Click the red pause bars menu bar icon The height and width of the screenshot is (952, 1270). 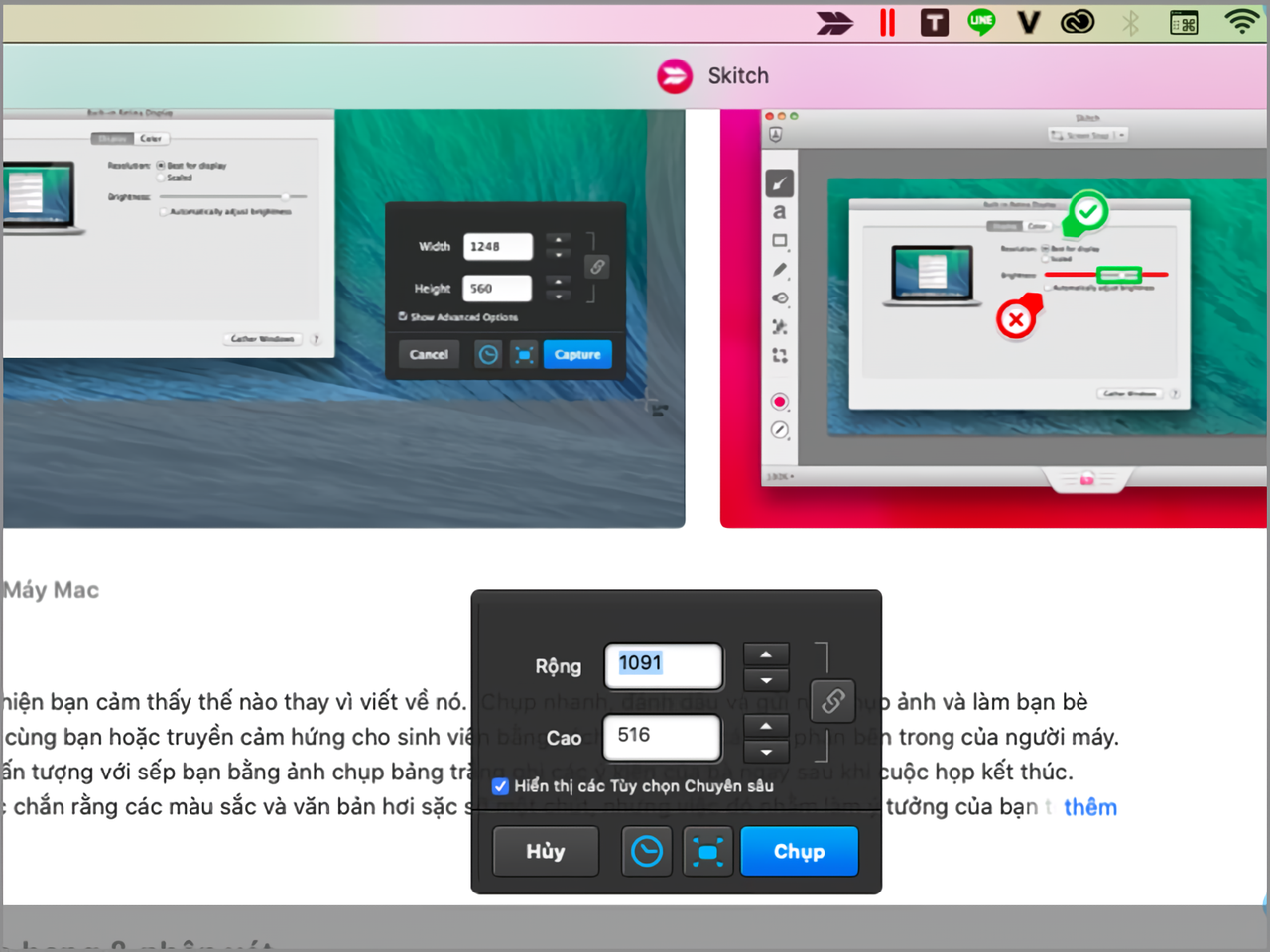click(887, 22)
